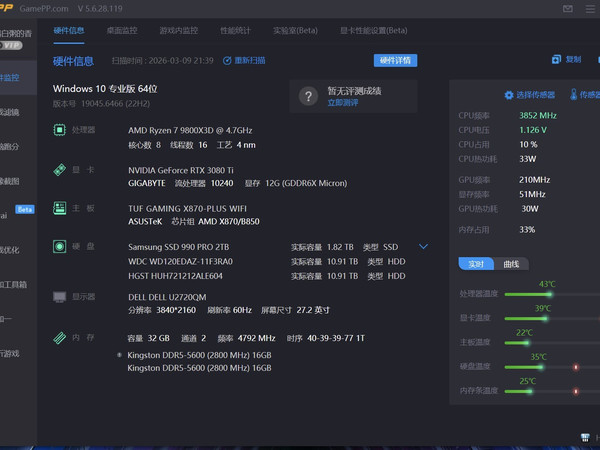
Task: Click red threshold marker on 硬盘温度 bar
Action: (x=576, y=367)
